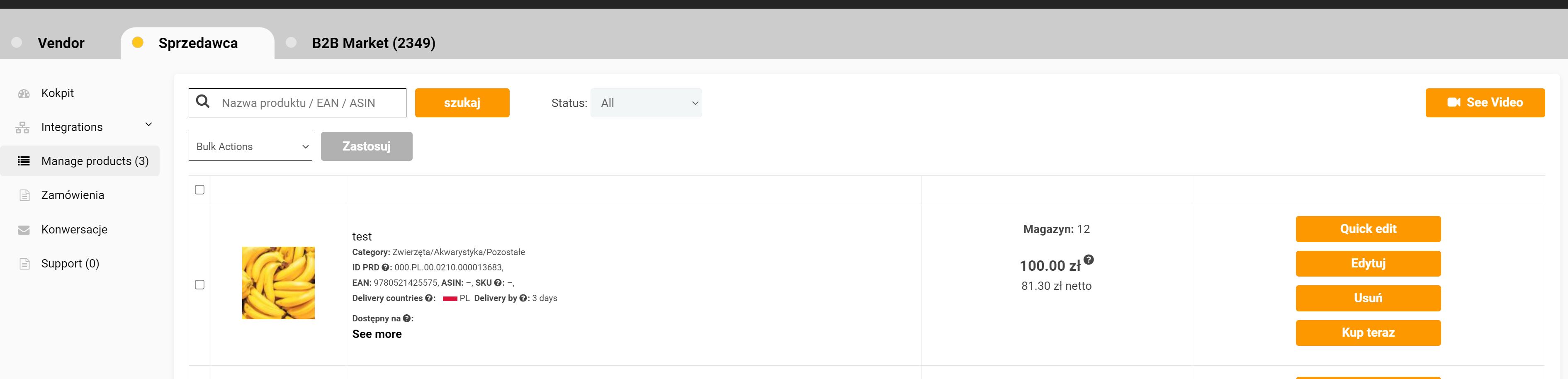Open the Sprzedawca tab
1568x379 pixels.
click(x=197, y=43)
